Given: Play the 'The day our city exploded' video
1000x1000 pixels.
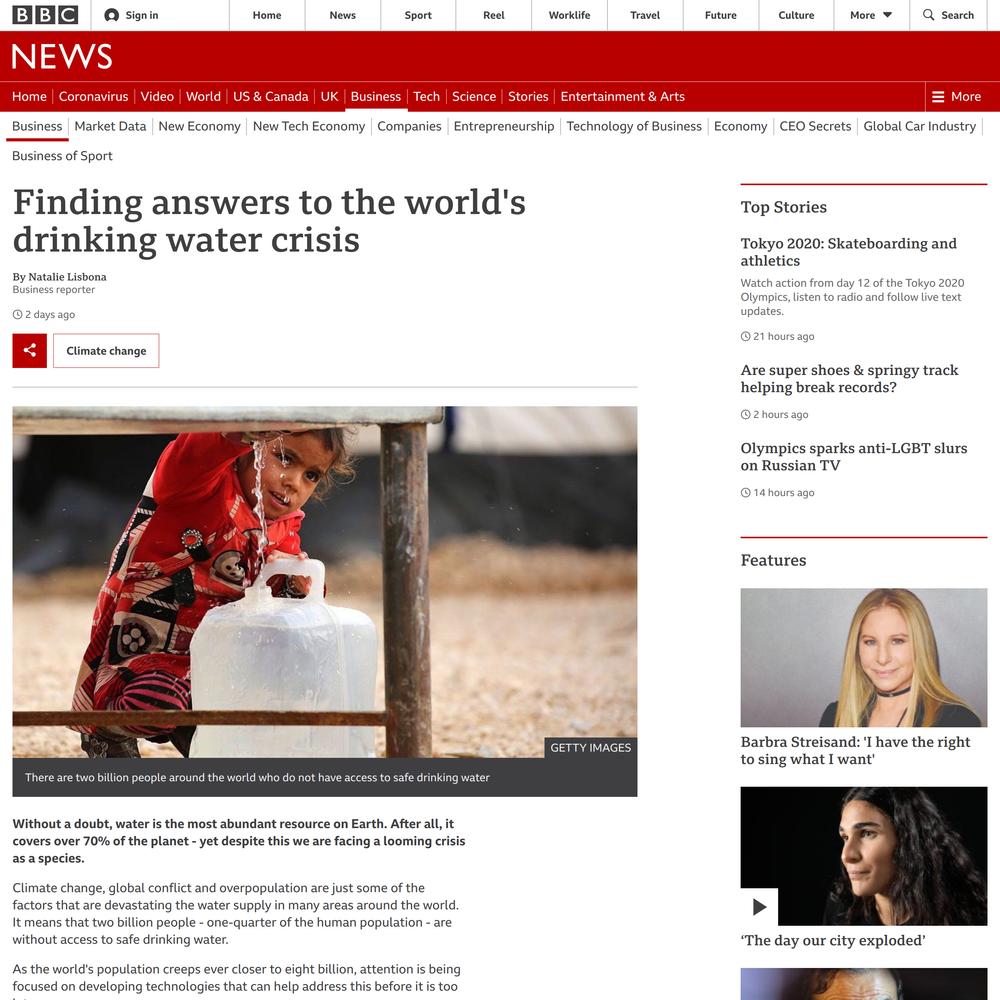Looking at the screenshot, I should tap(759, 906).
